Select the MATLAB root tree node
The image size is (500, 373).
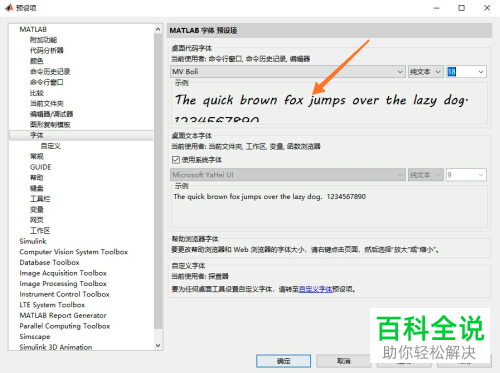[x=33, y=29]
